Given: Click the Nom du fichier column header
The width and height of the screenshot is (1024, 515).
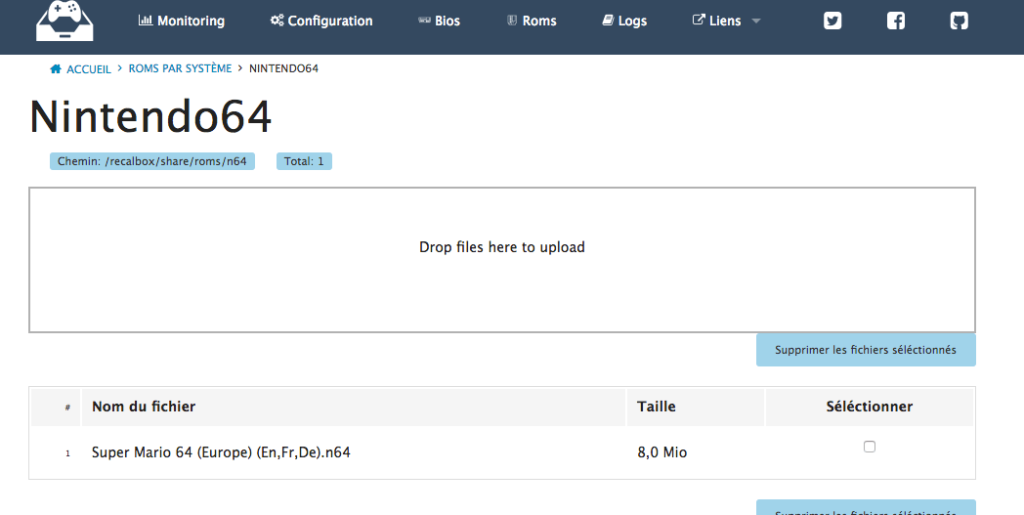Looking at the screenshot, I should click(x=143, y=406).
